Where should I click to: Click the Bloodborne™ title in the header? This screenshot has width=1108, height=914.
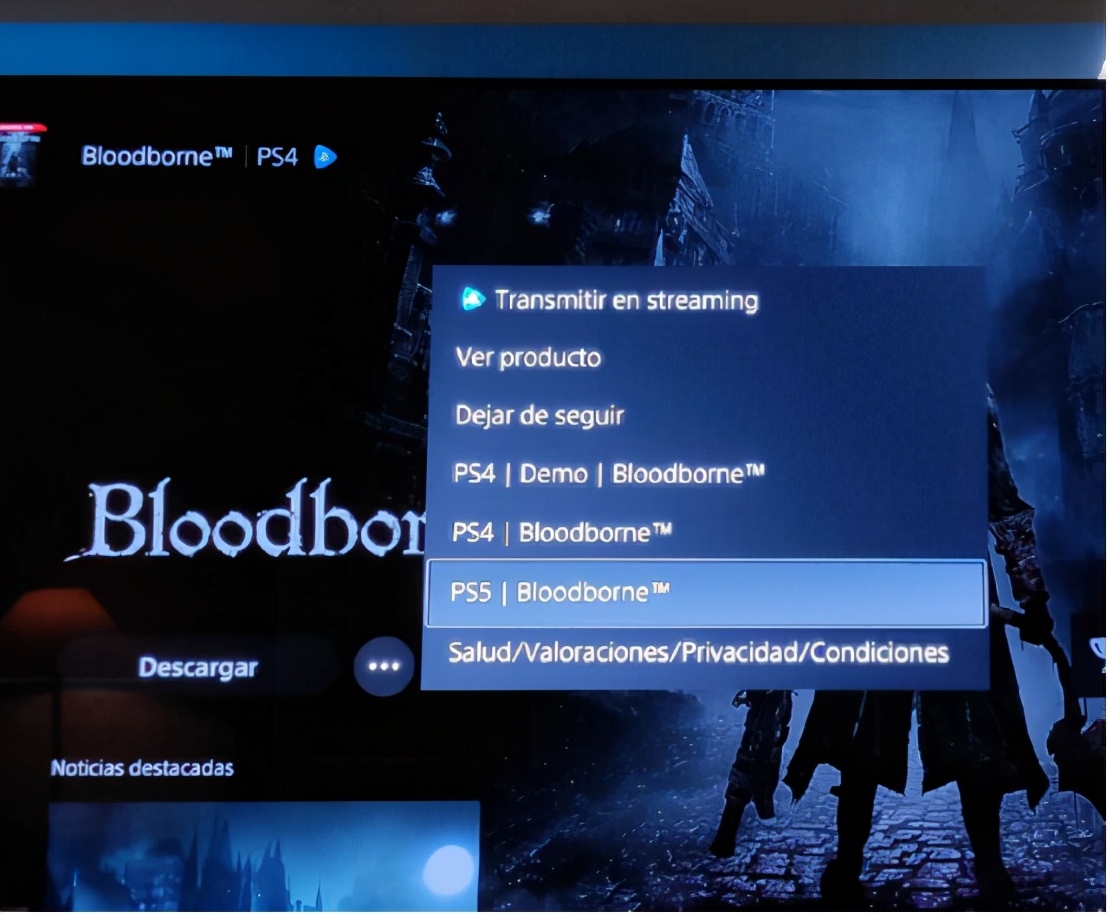[x=157, y=156]
